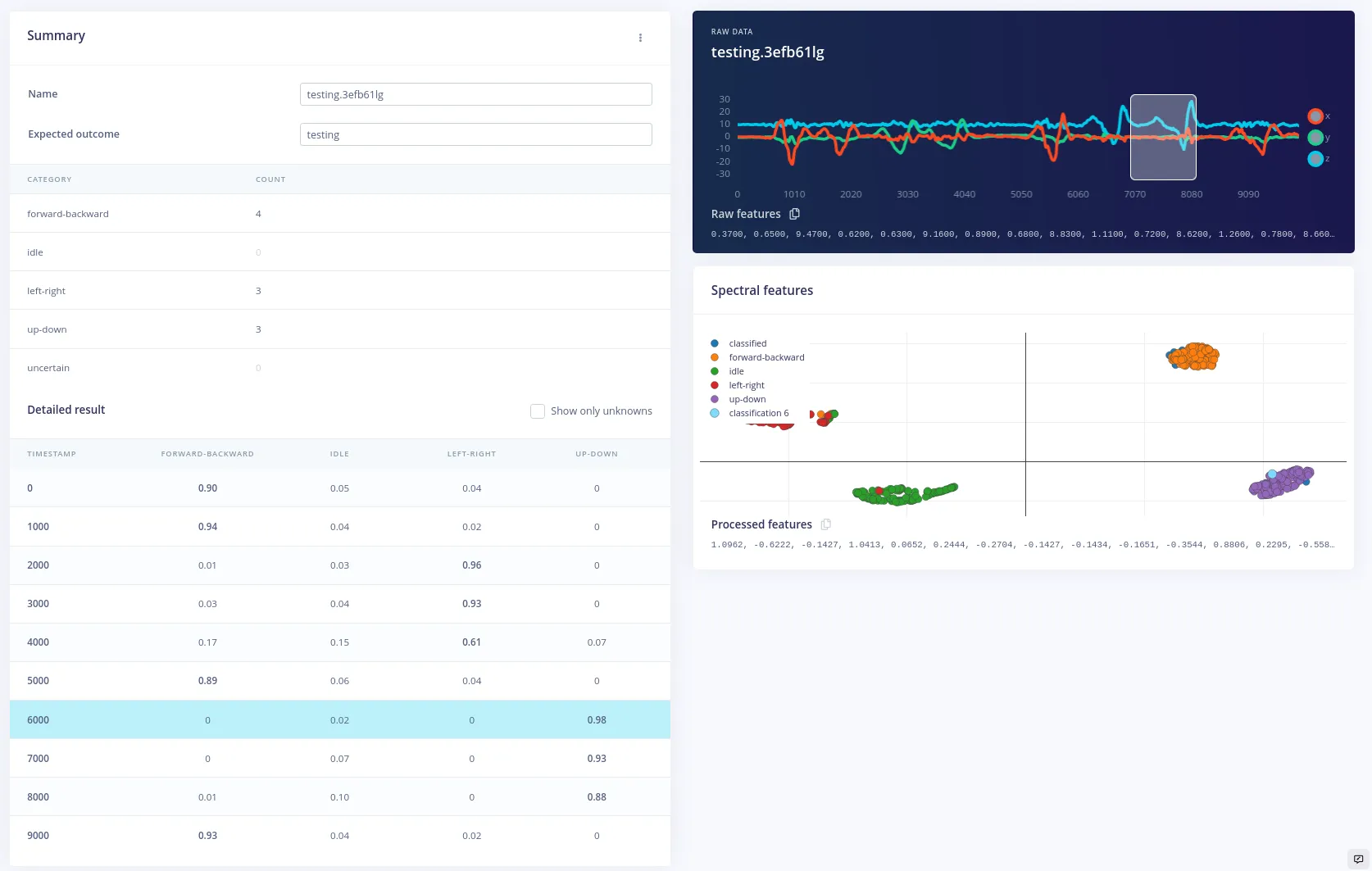Click the classification 6 legend item
Viewport: 1372px width, 871px height.
point(758,413)
